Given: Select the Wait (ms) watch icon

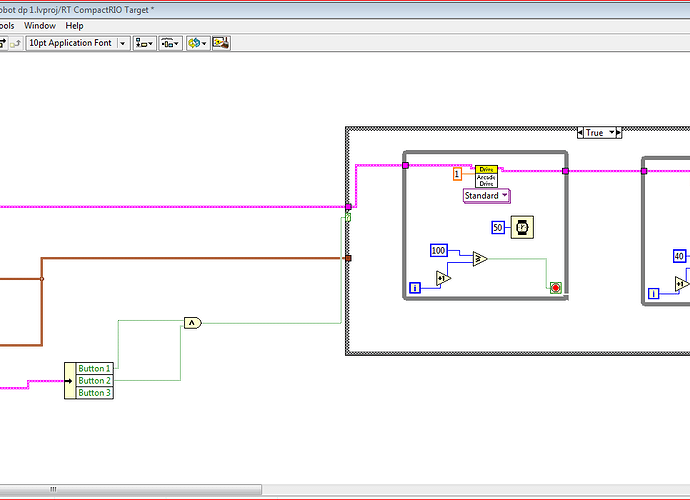Looking at the screenshot, I should point(522,227).
